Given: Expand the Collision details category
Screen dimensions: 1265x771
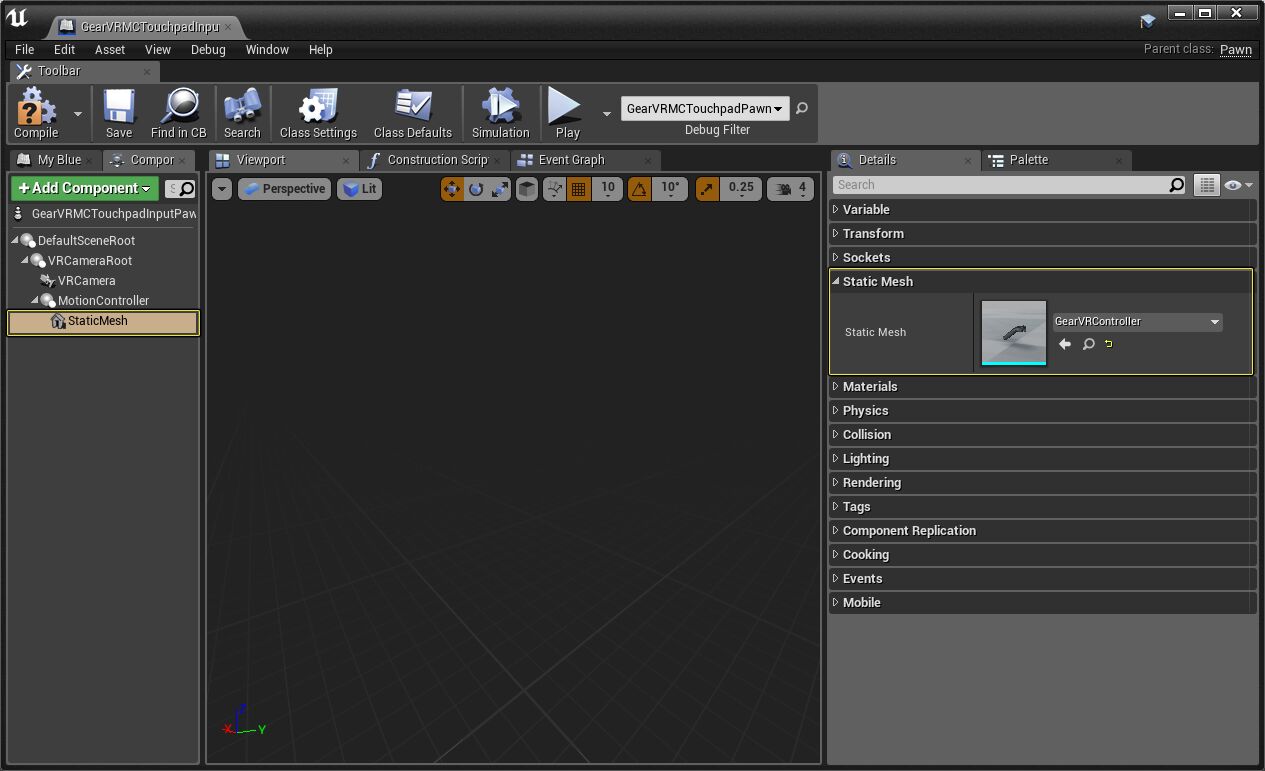Looking at the screenshot, I should click(866, 435).
